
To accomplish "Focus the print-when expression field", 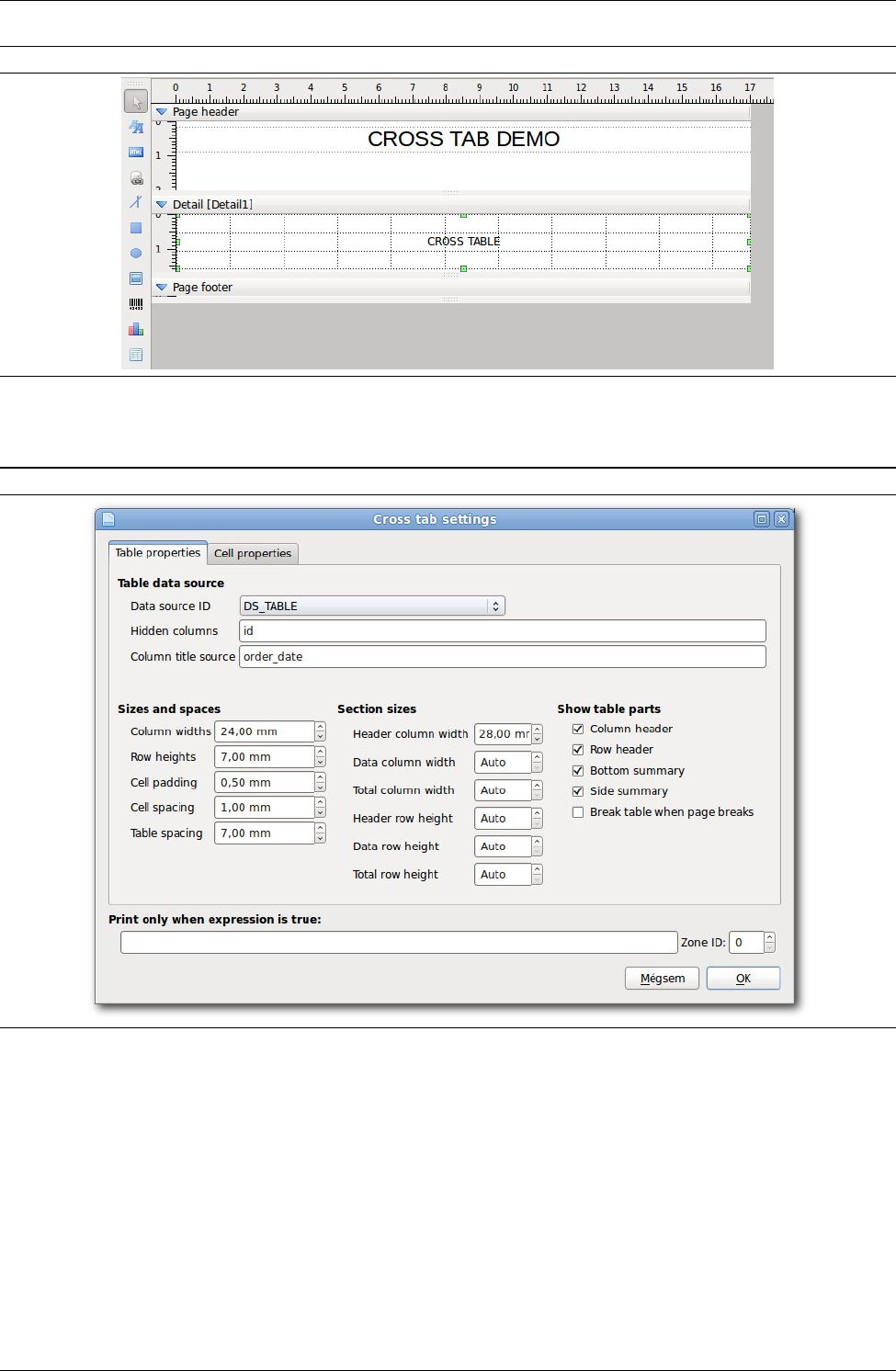I will point(399,942).
